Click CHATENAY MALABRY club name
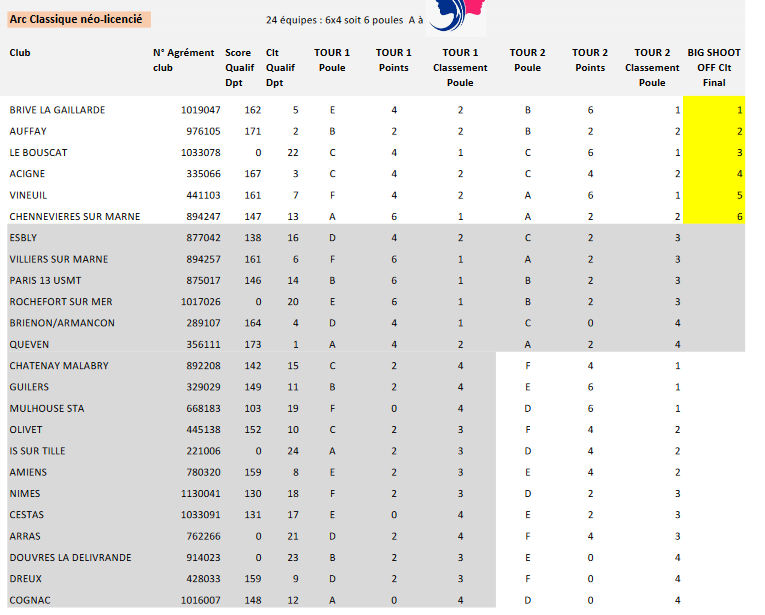The height and width of the screenshot is (615, 765). (x=59, y=366)
